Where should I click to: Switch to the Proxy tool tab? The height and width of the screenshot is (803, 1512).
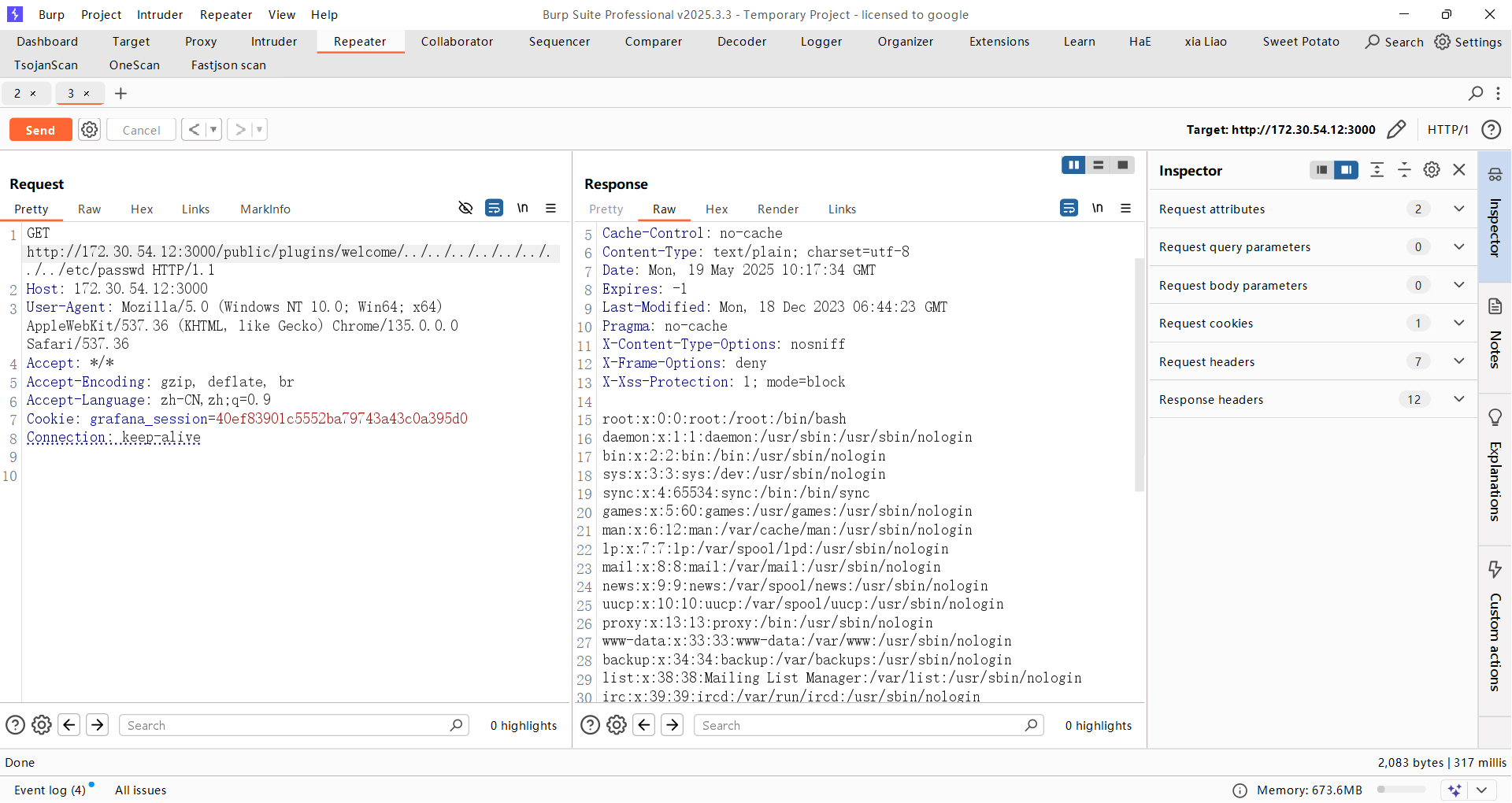coord(201,41)
